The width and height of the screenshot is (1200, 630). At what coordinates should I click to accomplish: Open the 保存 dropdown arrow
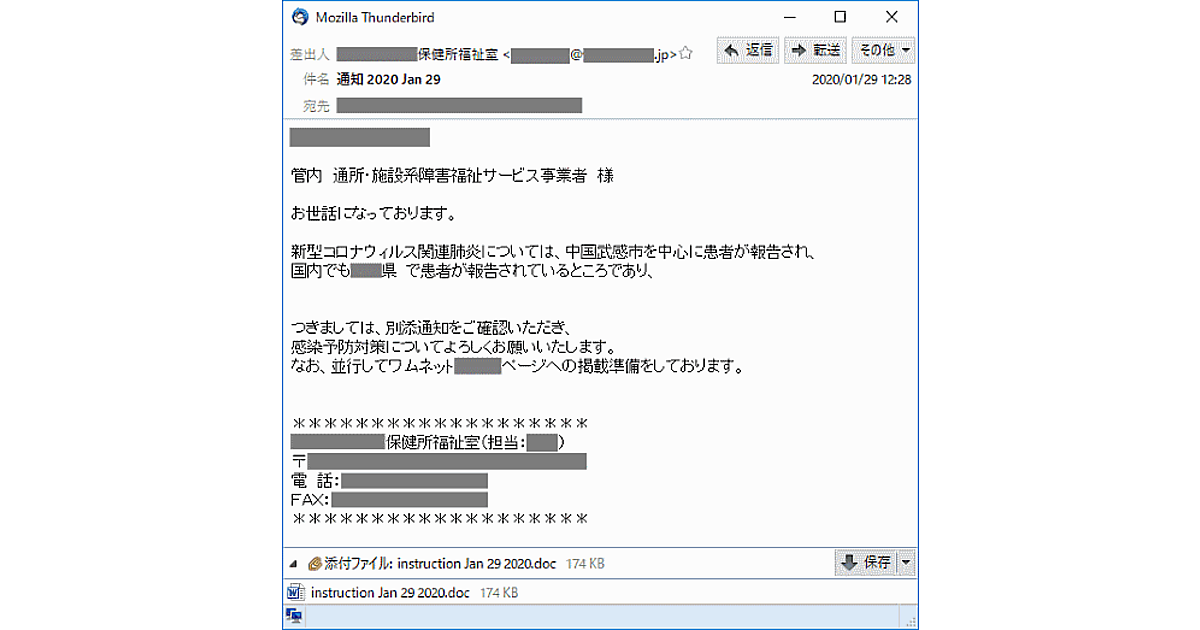906,563
